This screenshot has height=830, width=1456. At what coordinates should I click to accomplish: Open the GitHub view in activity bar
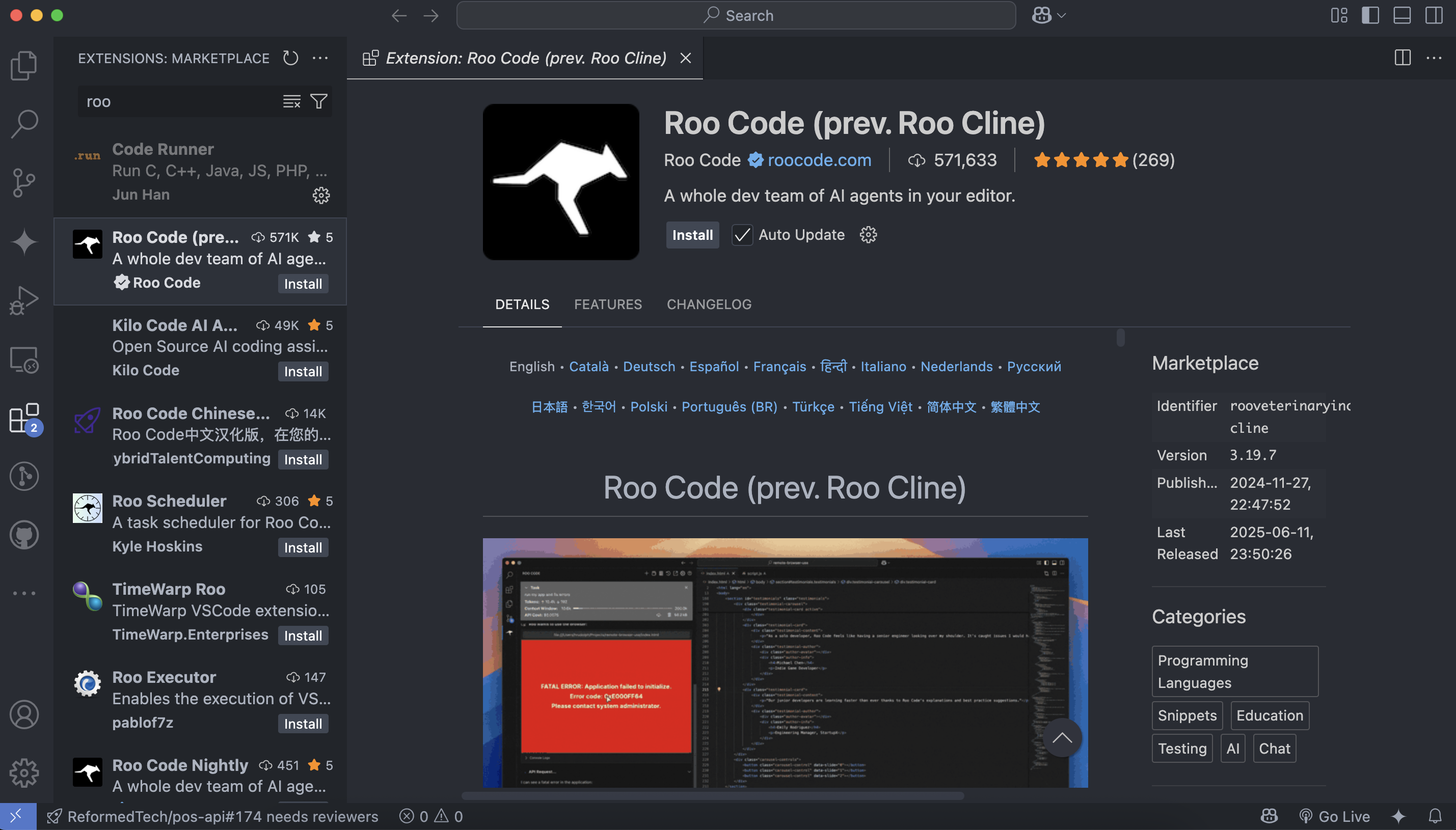(24, 535)
